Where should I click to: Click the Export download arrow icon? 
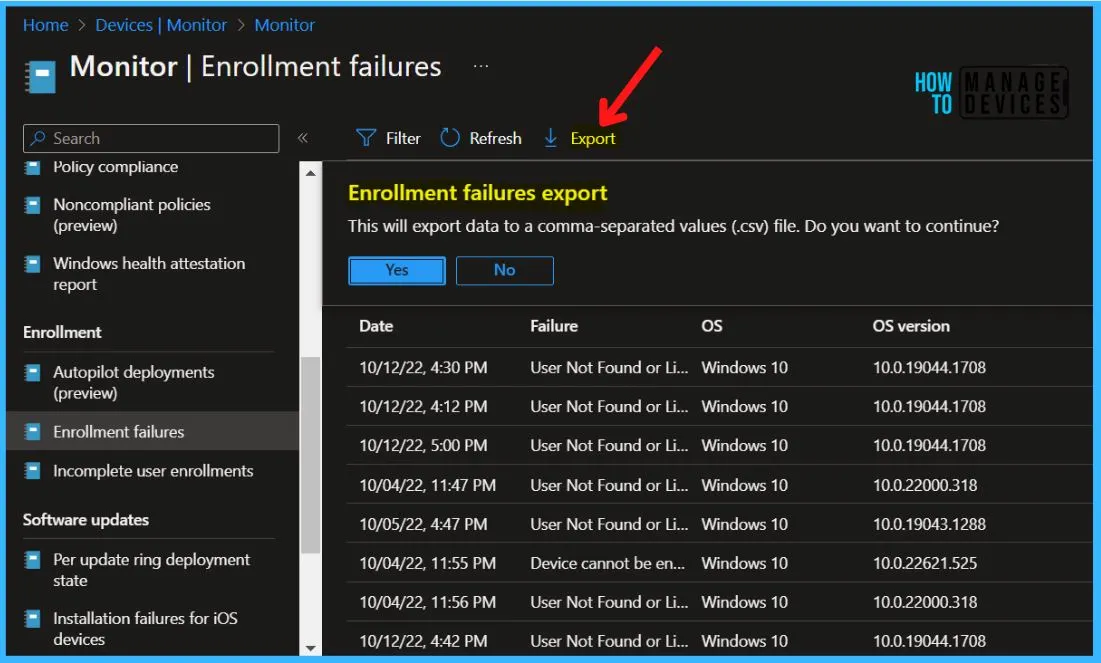click(551, 138)
